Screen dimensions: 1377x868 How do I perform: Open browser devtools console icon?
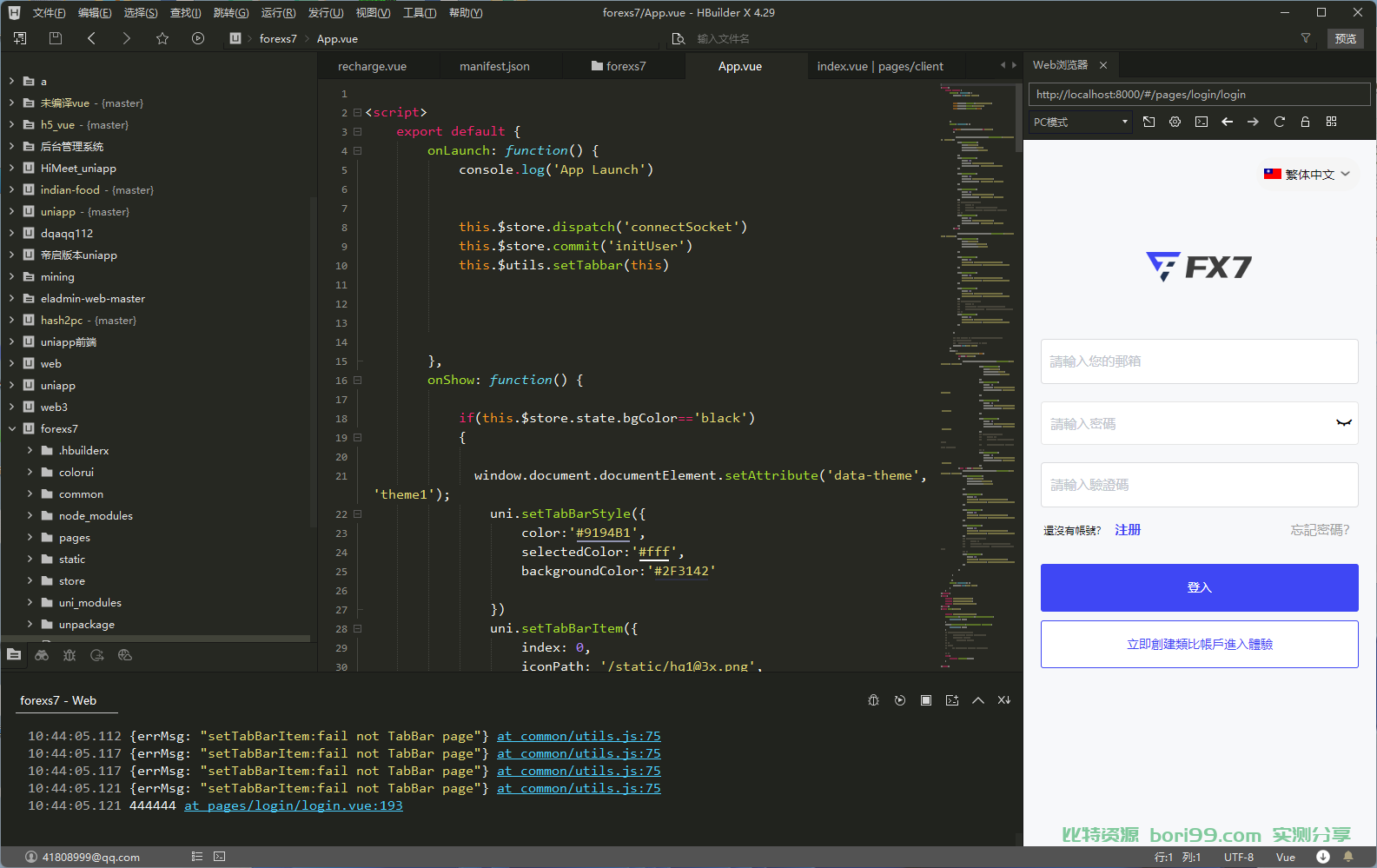pos(1201,122)
